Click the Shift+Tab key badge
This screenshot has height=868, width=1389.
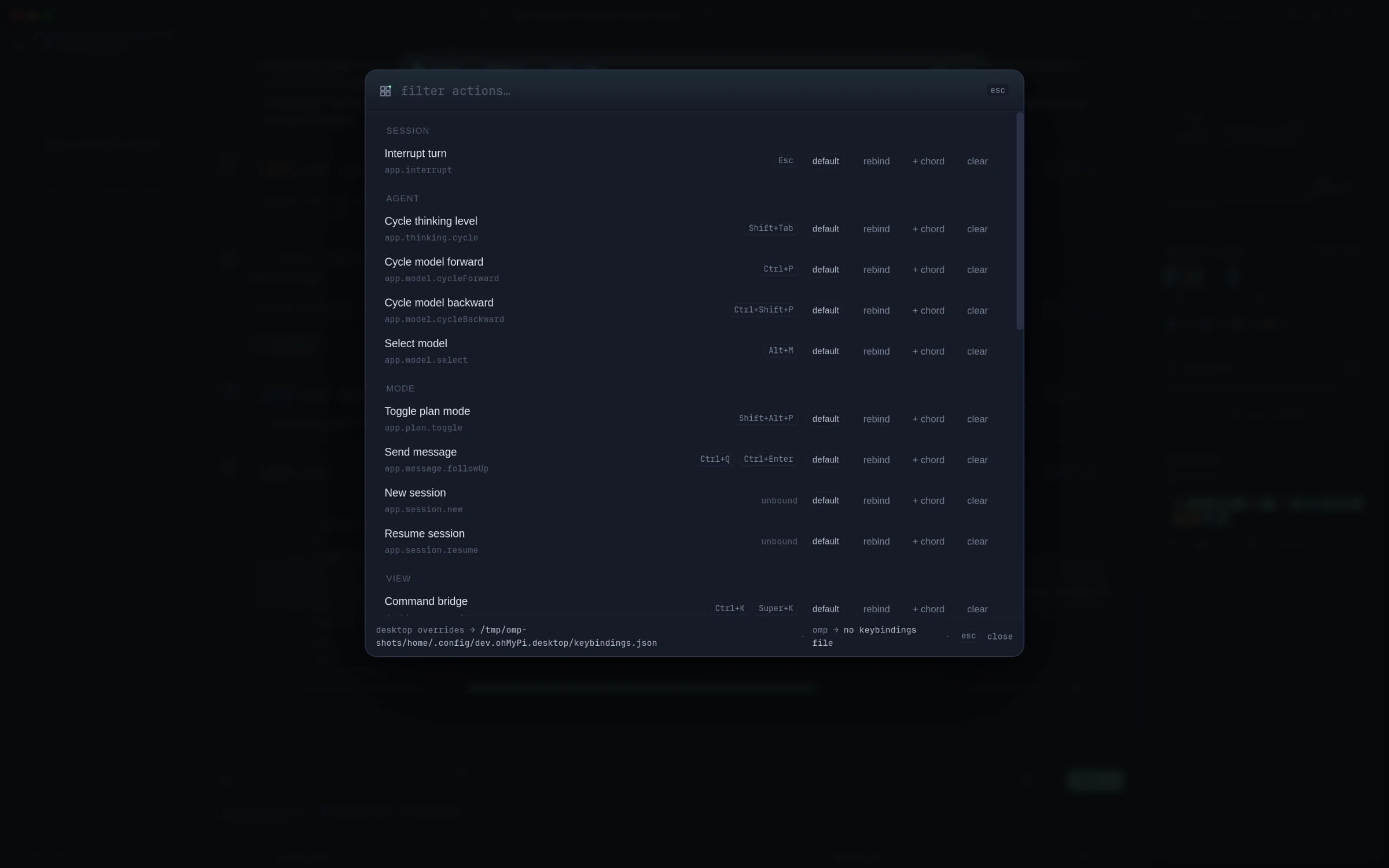tap(770, 229)
